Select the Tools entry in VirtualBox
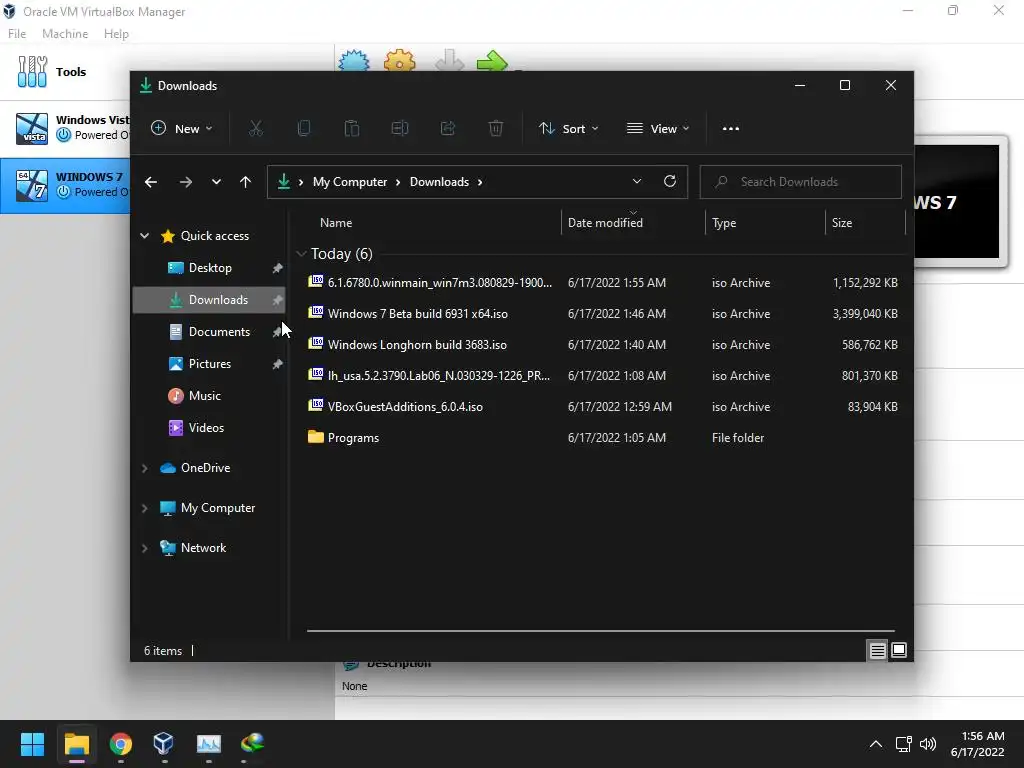Screen dimensions: 1024x768 tap(65, 72)
